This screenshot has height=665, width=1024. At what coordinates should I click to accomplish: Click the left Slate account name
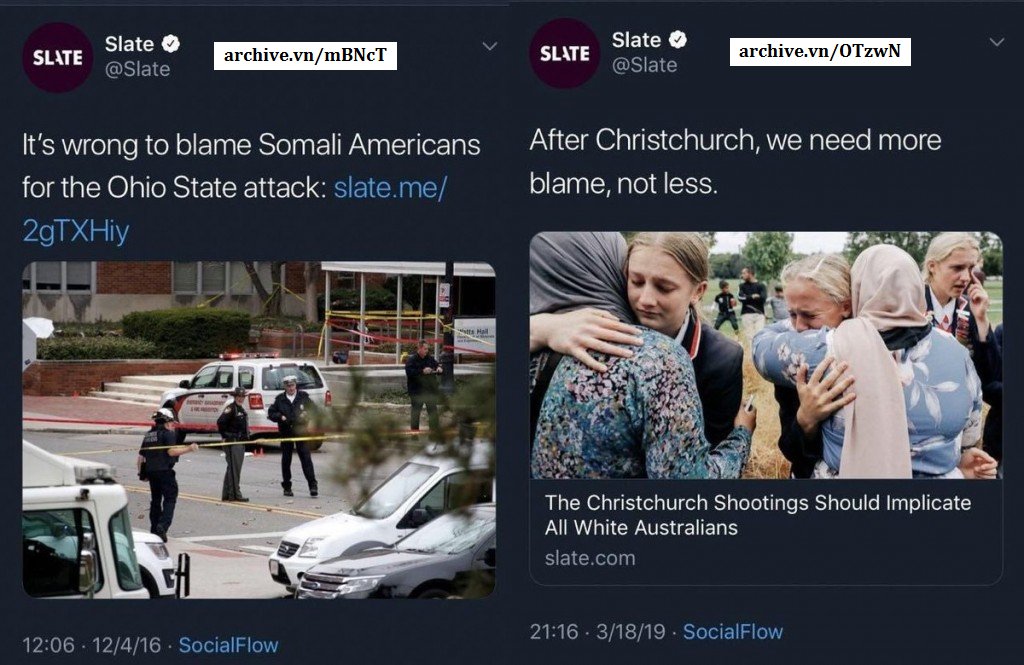129,44
